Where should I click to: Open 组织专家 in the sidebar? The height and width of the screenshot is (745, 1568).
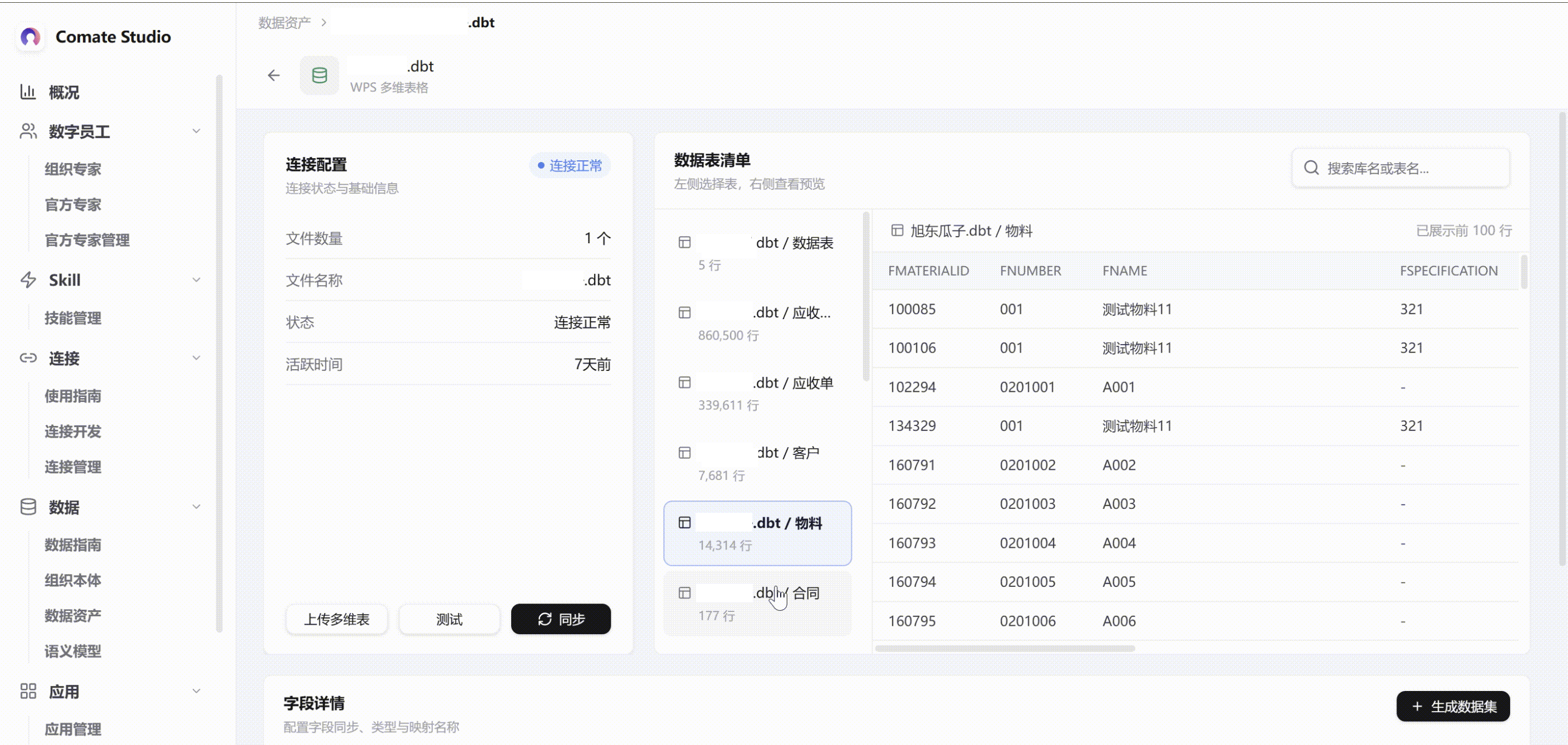[x=72, y=169]
